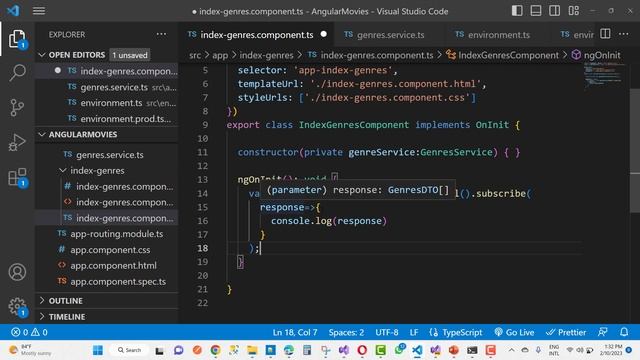Open Windows Start button

[x=98, y=350]
